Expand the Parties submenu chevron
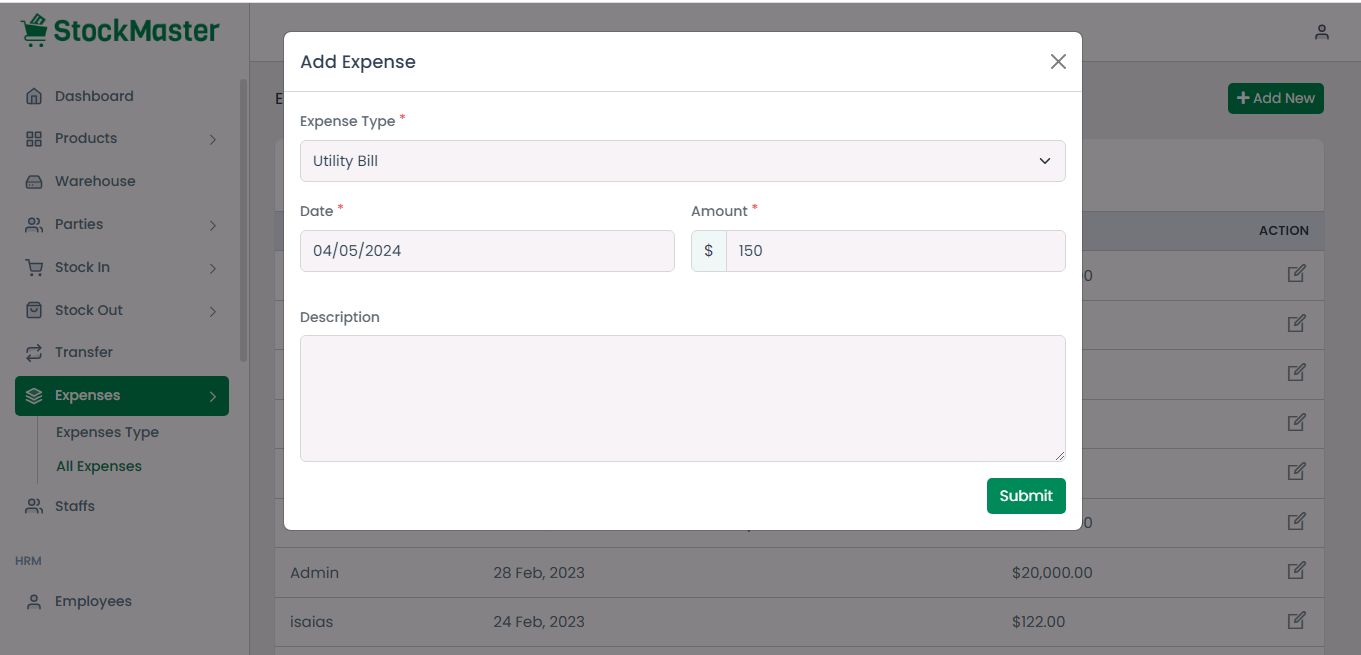The height and width of the screenshot is (655, 1361). click(x=213, y=226)
